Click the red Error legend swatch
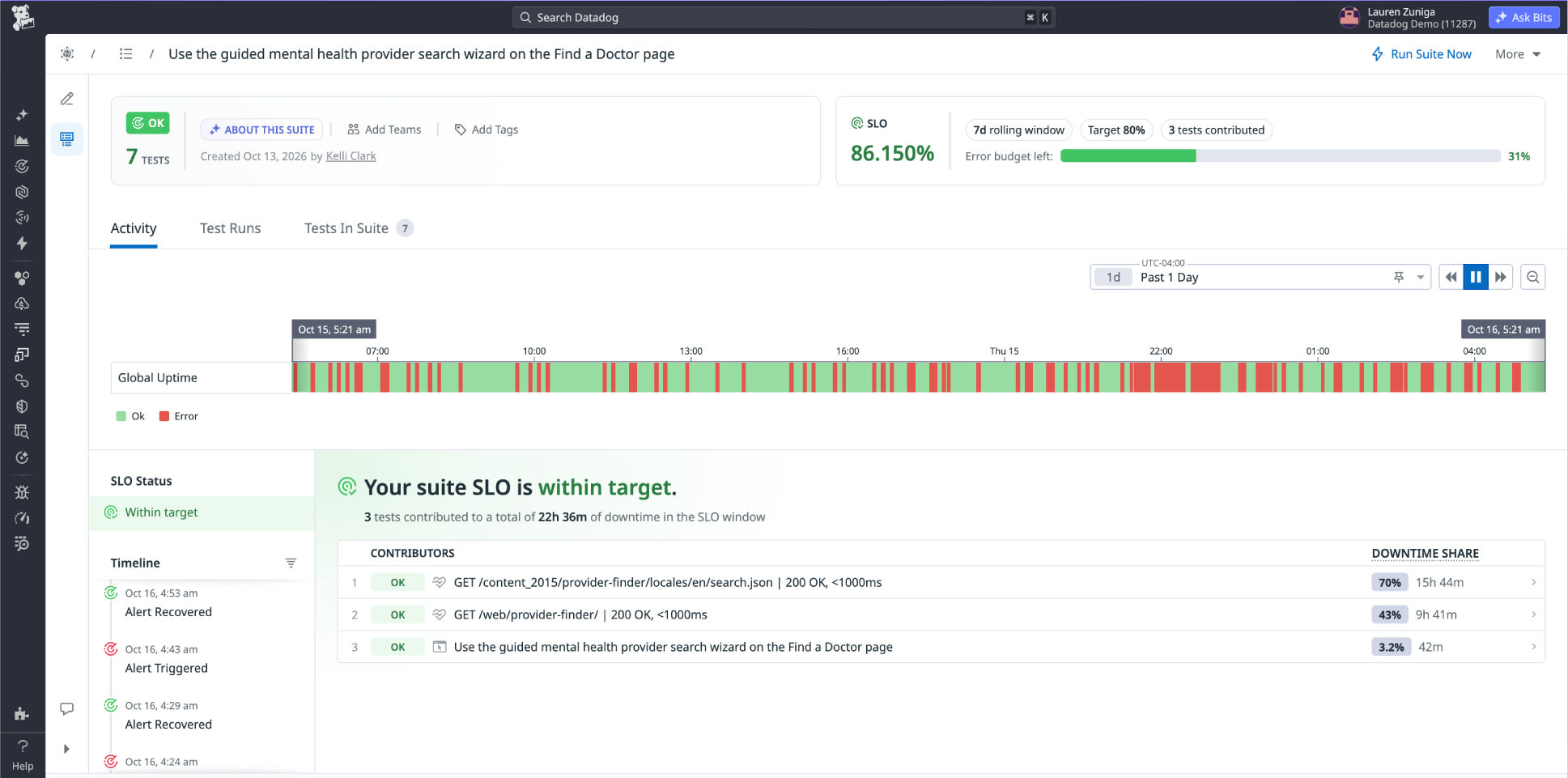The height and width of the screenshot is (778, 1568). tap(164, 416)
